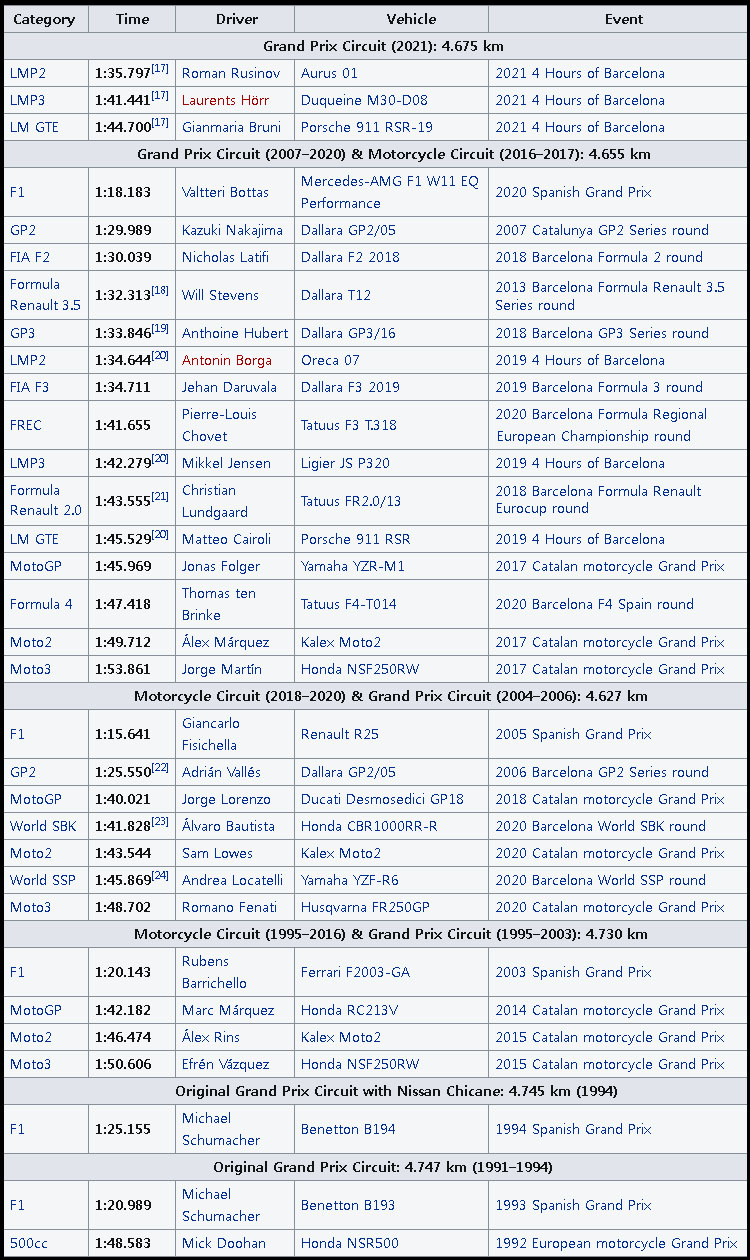Select the Mick Doohan rider link
Viewport: 750px width, 1260px height.
point(224,1243)
